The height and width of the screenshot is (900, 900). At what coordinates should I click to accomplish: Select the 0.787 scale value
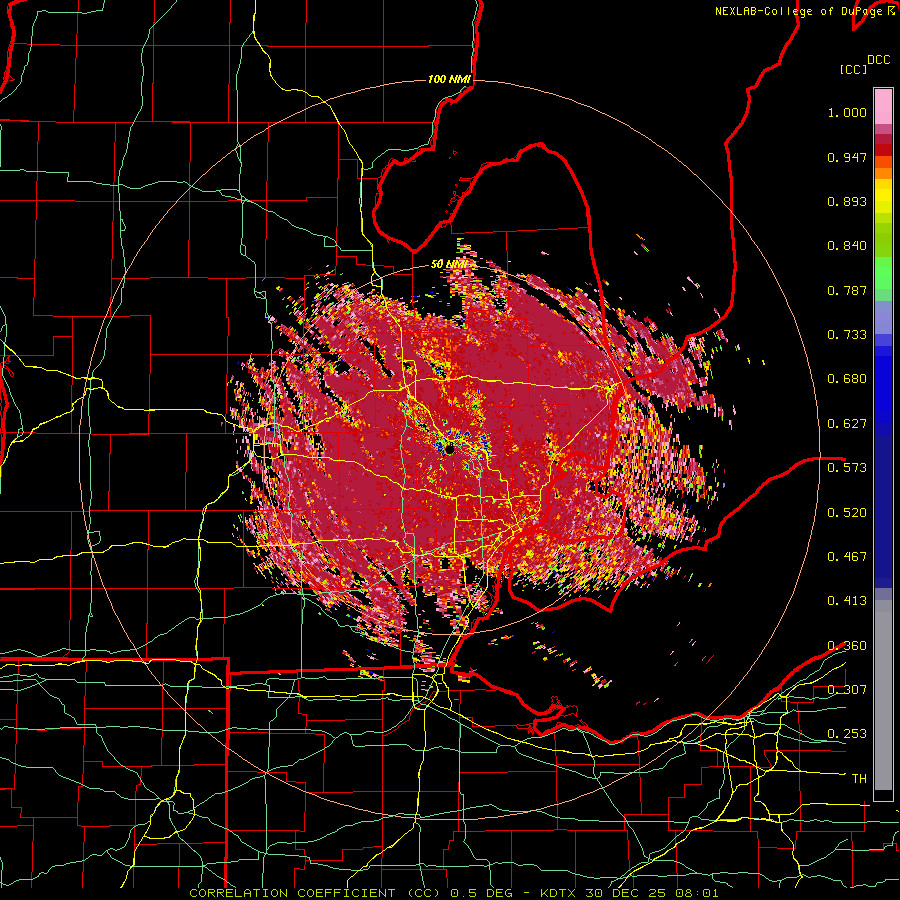click(x=847, y=290)
